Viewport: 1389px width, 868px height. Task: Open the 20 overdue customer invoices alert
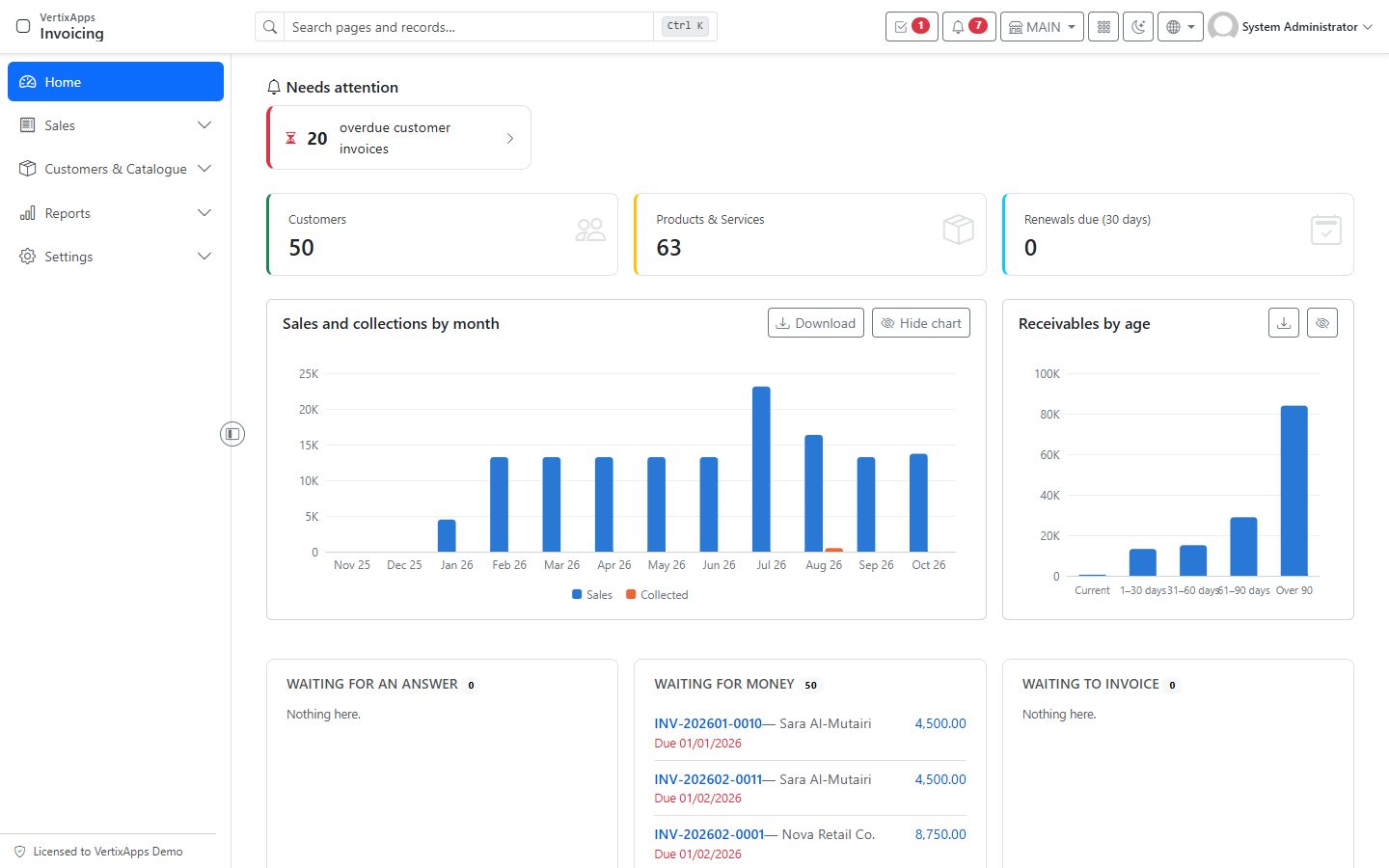[x=399, y=138]
